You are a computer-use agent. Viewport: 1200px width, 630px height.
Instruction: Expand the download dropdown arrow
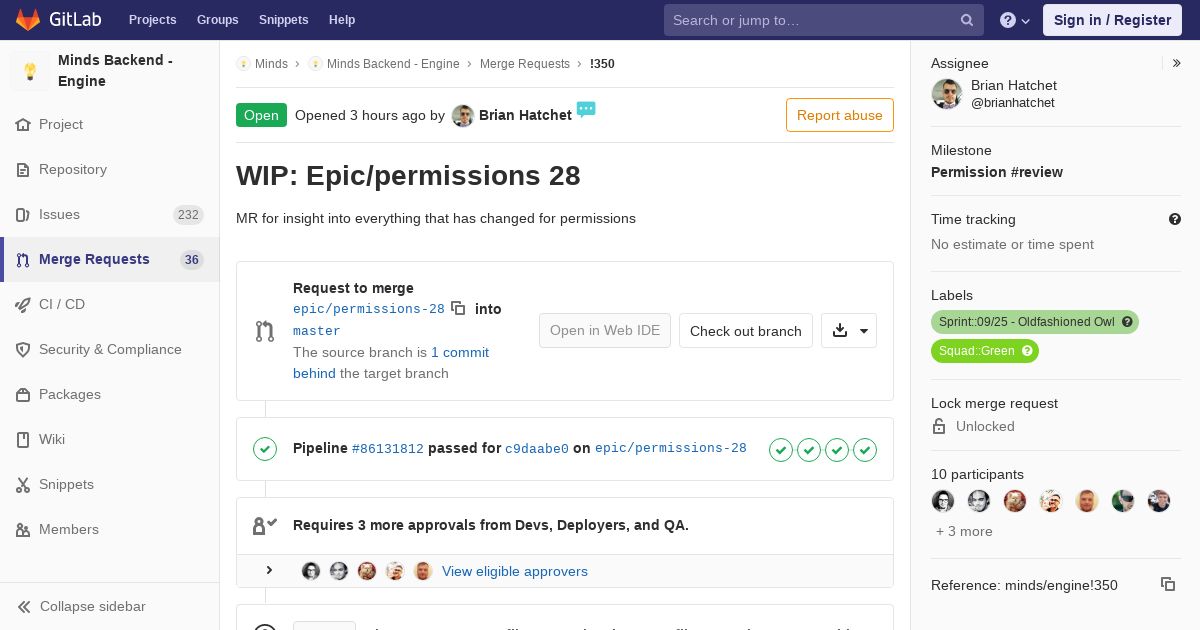pyautogui.click(x=864, y=331)
